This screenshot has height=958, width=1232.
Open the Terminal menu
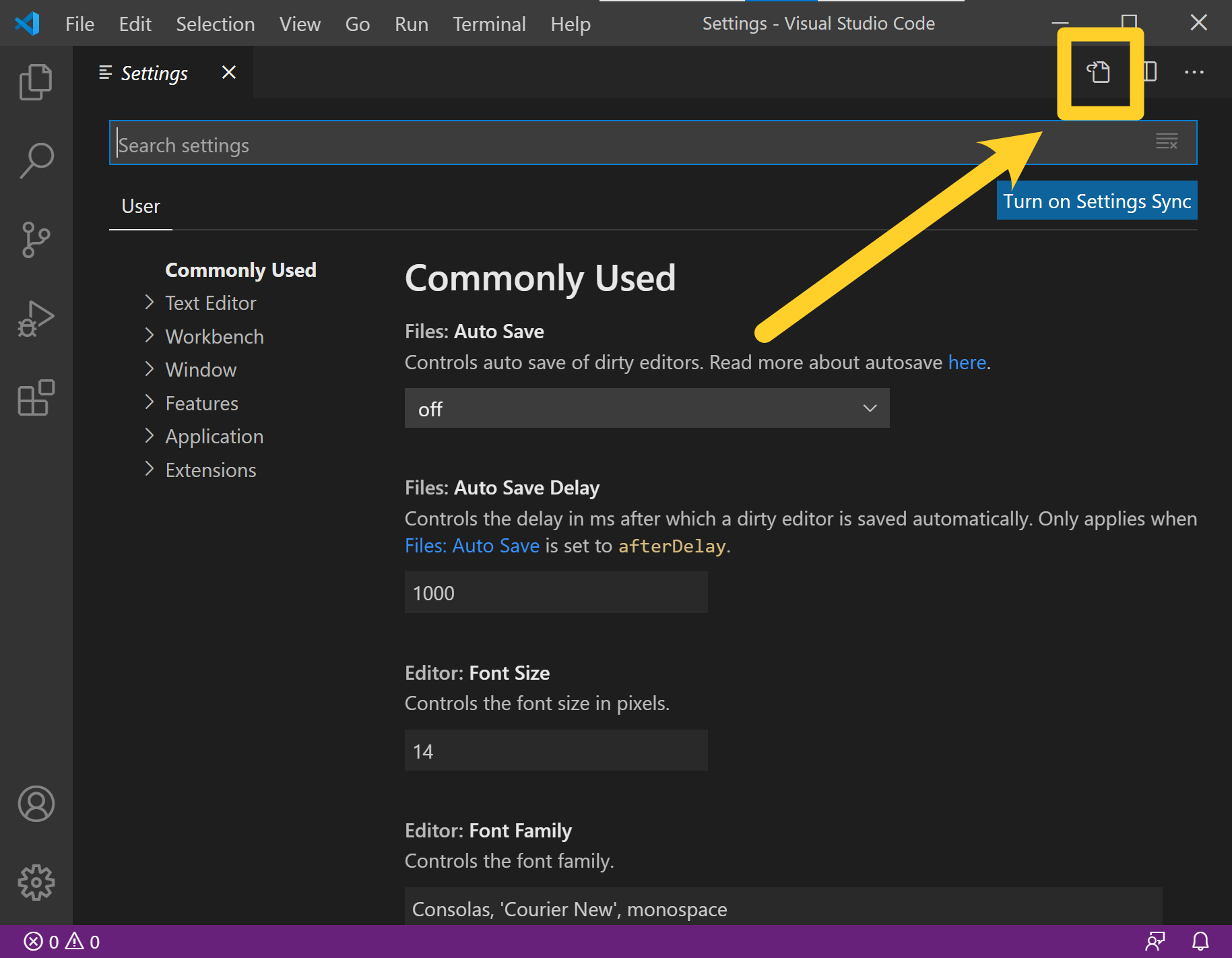point(489,24)
